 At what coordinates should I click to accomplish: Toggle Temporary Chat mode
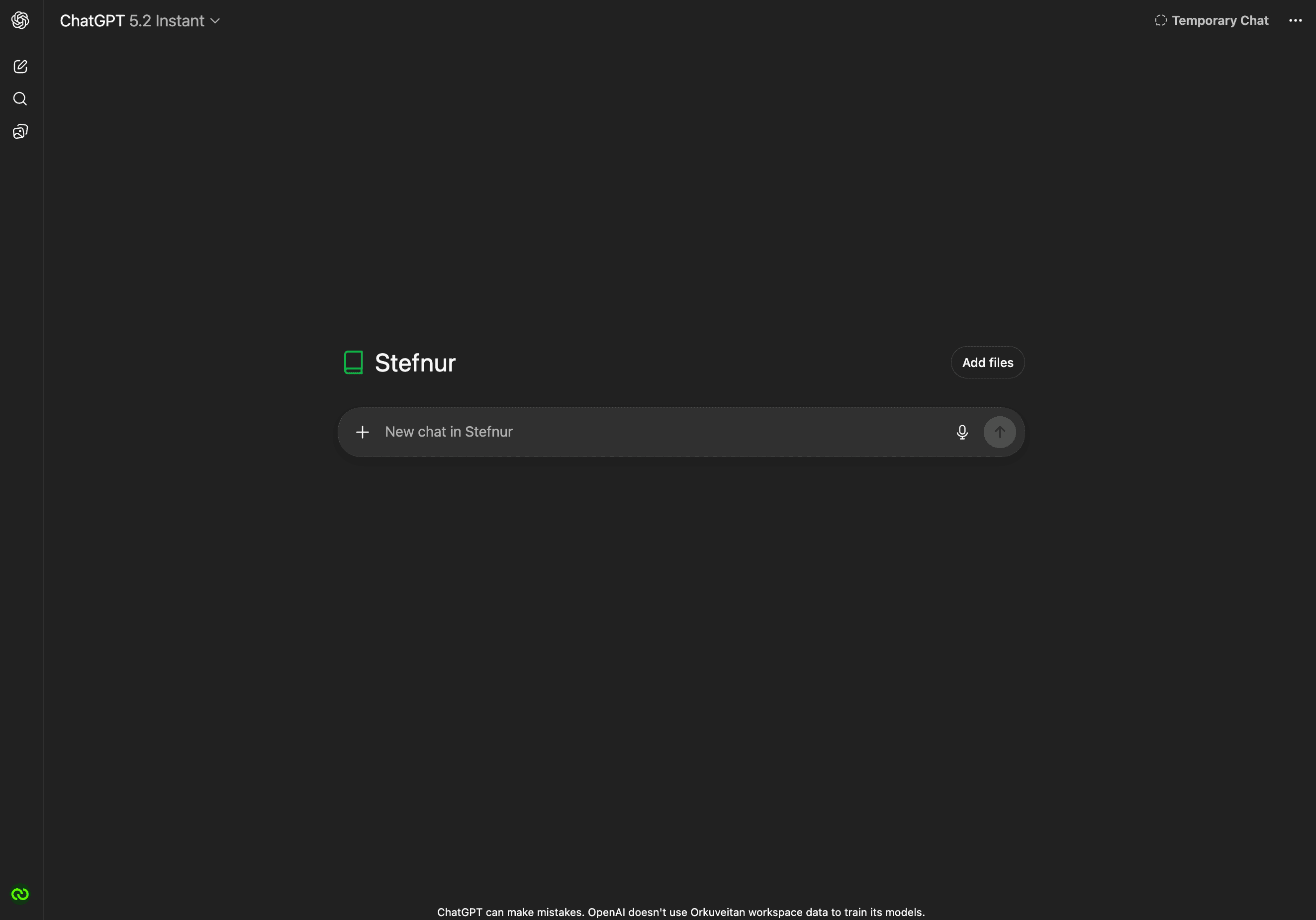[1211, 20]
